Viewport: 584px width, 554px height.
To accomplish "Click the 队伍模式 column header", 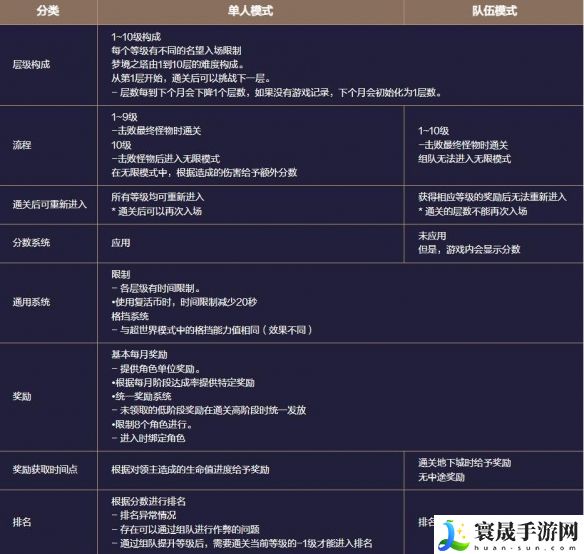I will tap(494, 11).
